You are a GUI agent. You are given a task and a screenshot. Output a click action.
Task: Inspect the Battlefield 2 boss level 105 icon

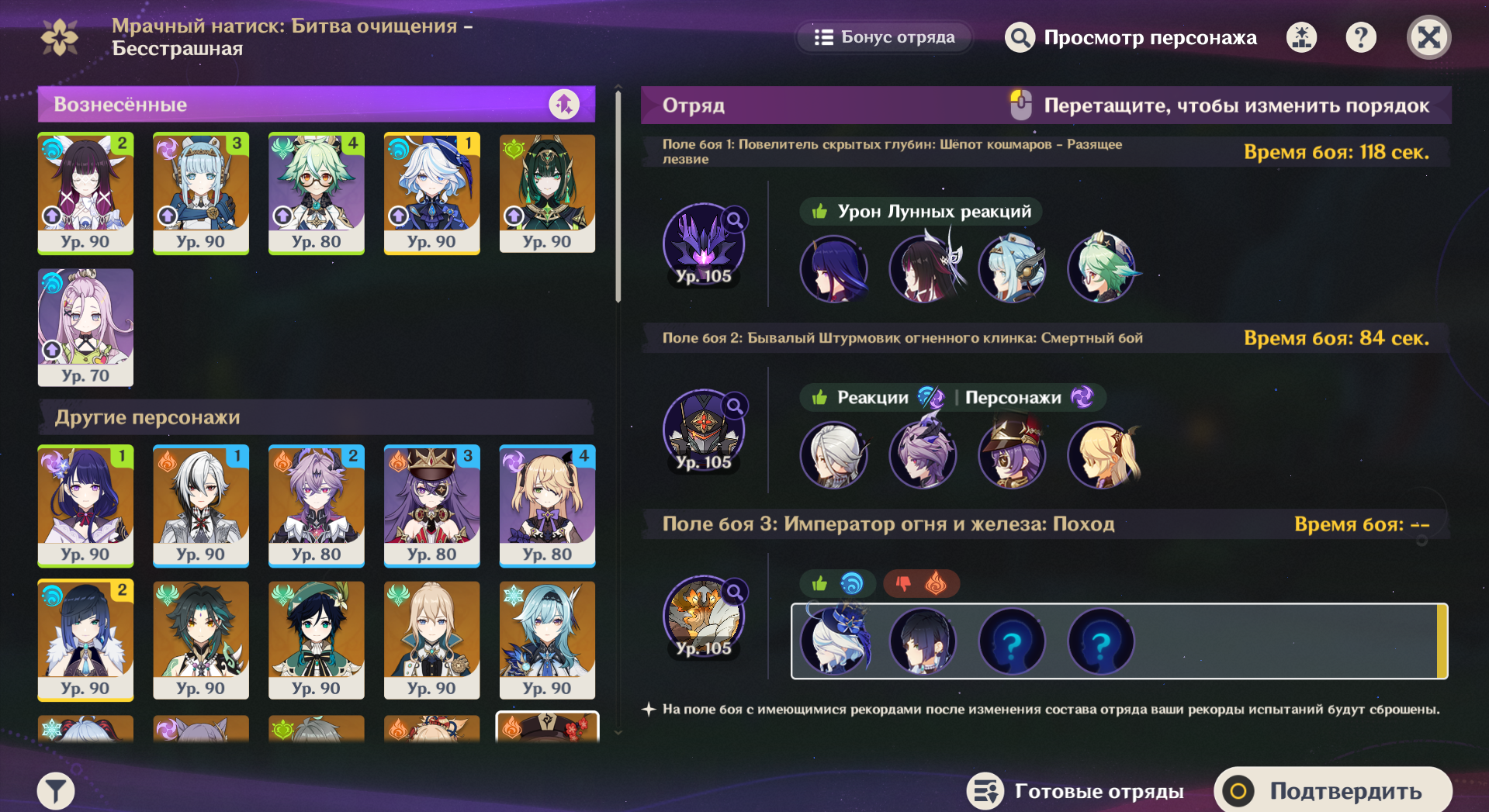point(704,430)
